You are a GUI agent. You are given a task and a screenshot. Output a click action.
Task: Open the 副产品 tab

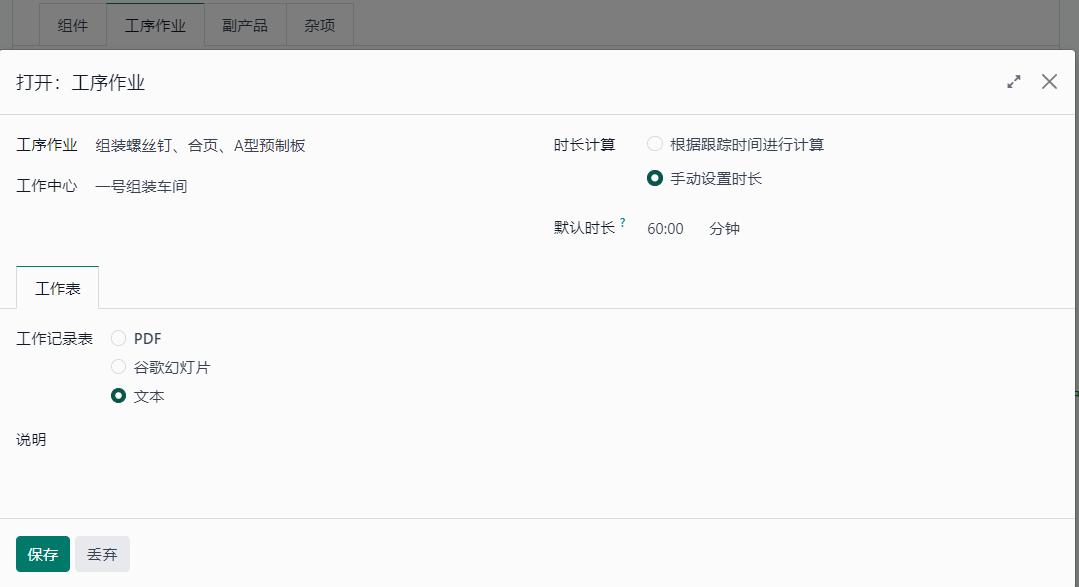coord(245,25)
